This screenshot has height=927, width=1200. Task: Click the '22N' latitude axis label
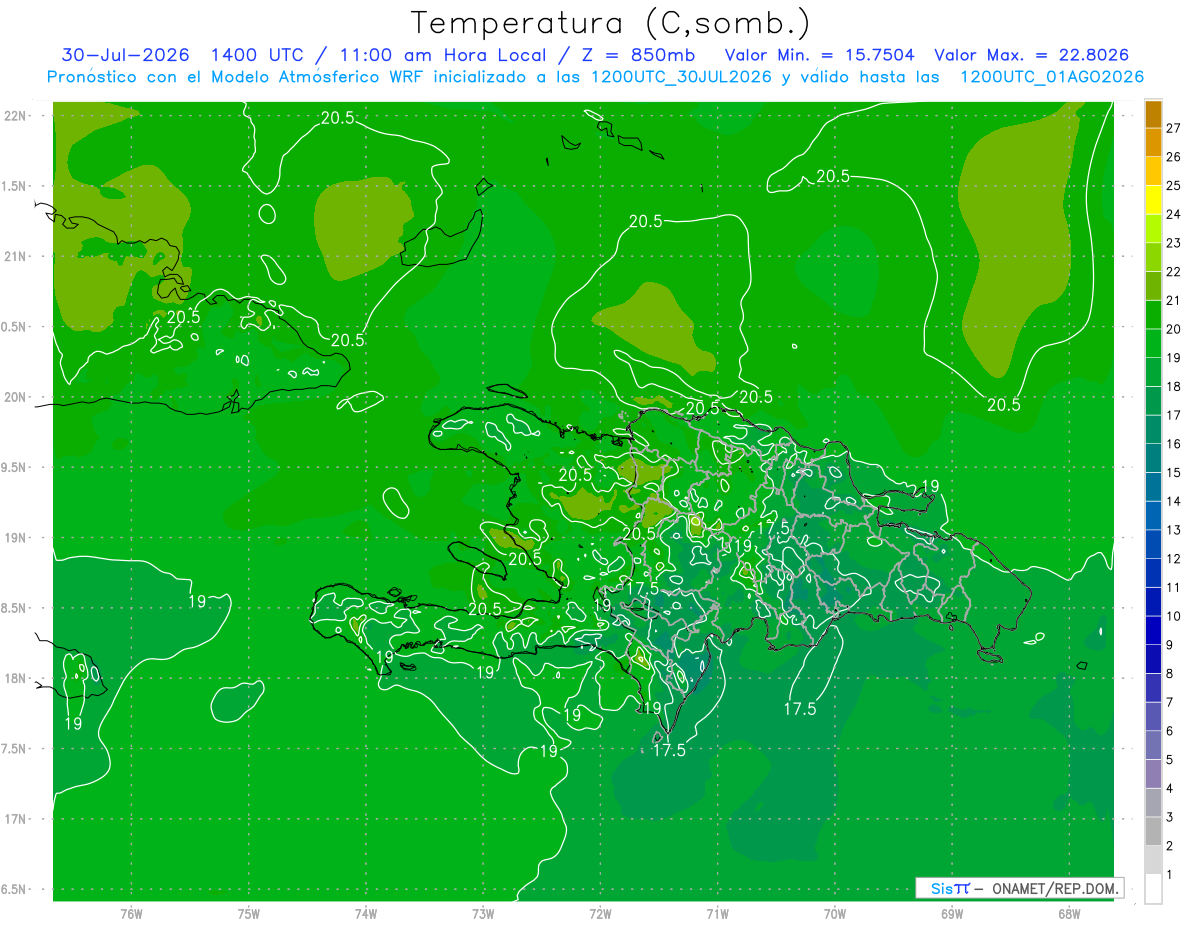tap(16, 116)
